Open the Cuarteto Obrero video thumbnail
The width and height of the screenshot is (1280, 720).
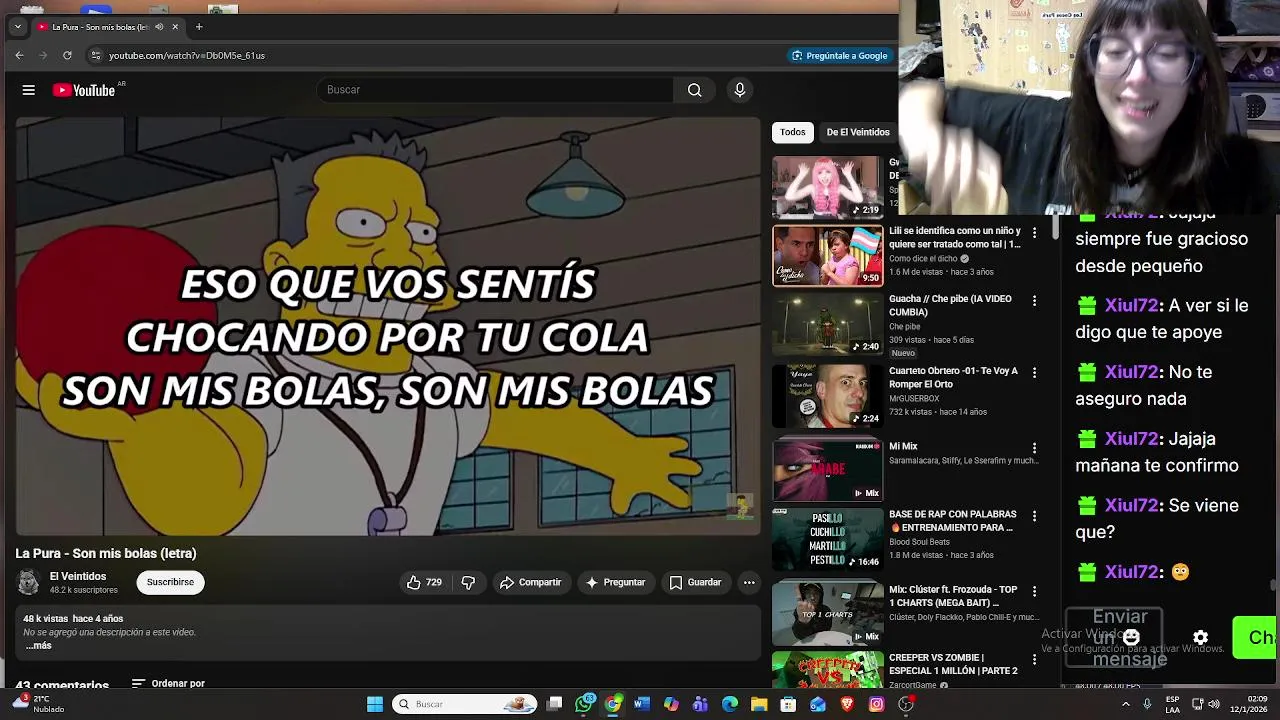[828, 396]
